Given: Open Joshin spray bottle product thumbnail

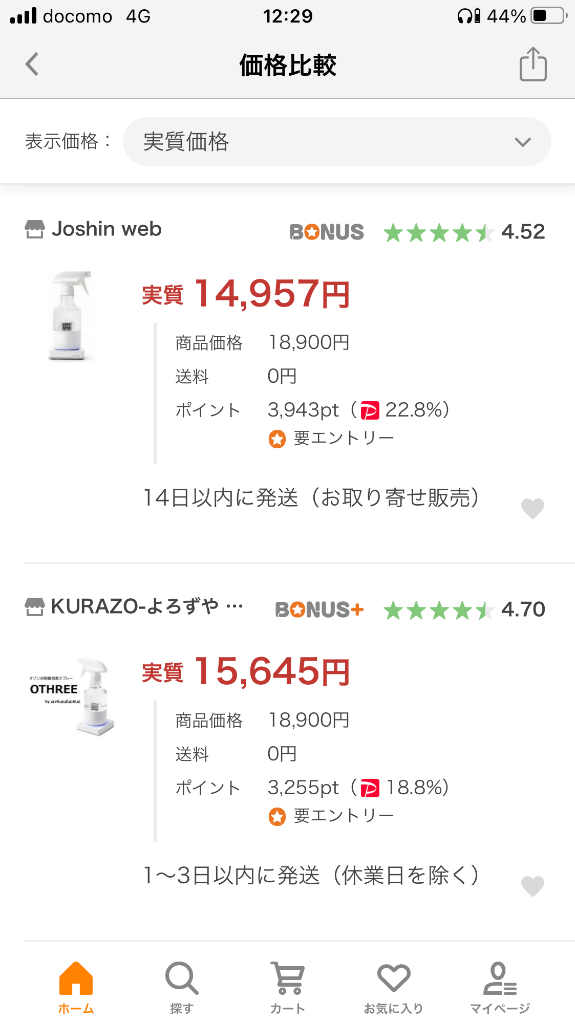Looking at the screenshot, I should click(71, 316).
